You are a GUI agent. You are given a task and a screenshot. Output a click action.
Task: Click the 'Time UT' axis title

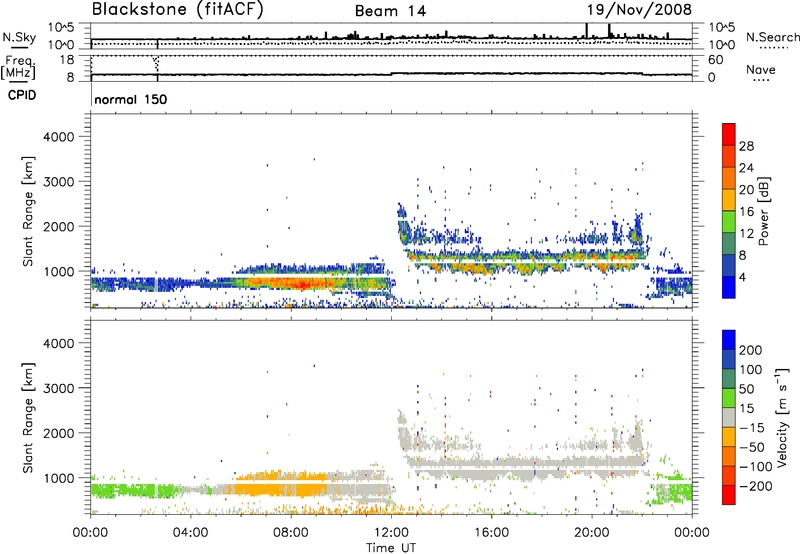point(391,548)
